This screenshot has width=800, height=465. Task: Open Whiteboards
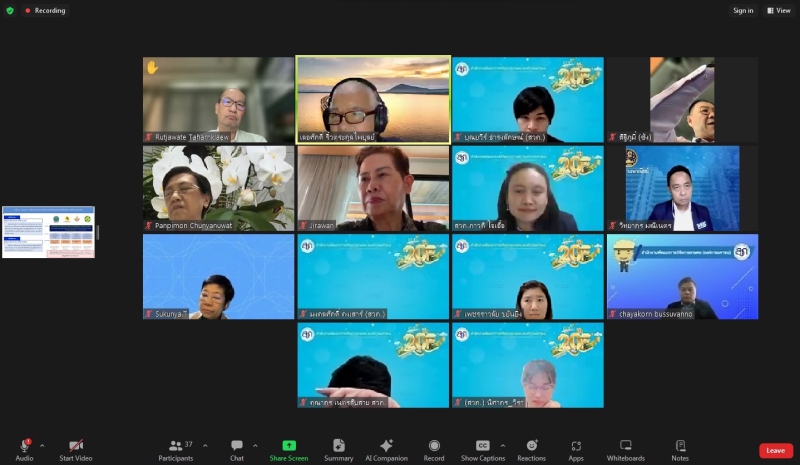point(626,446)
